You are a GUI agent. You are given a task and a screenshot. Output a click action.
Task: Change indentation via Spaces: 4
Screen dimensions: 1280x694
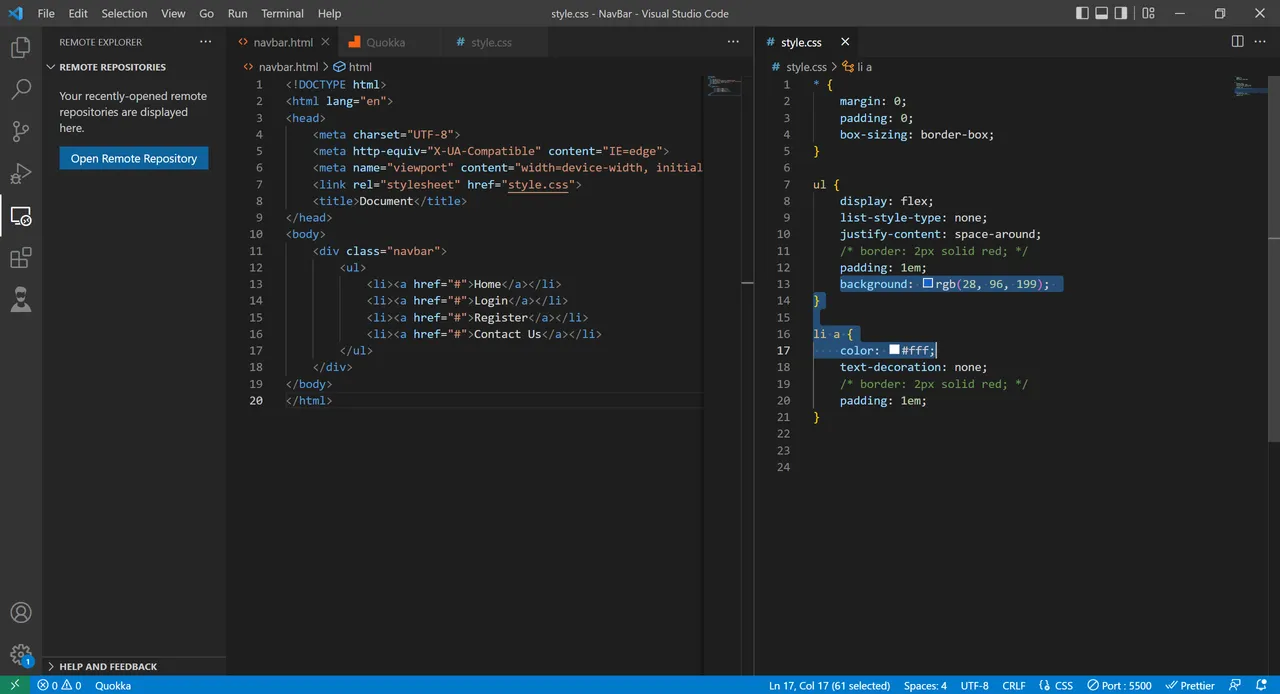[x=925, y=685]
